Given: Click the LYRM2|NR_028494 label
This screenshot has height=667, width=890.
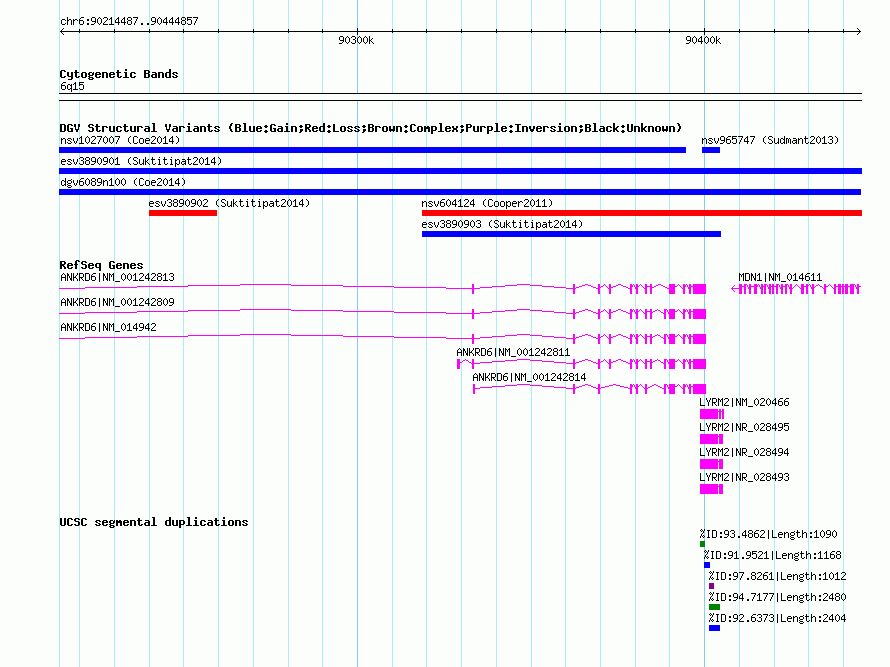Looking at the screenshot, I should coord(744,452).
